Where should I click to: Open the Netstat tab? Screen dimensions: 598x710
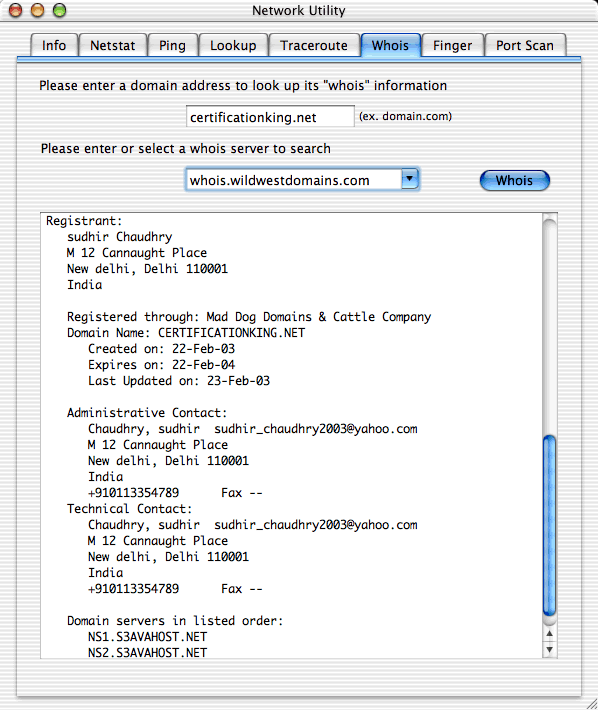(113, 45)
